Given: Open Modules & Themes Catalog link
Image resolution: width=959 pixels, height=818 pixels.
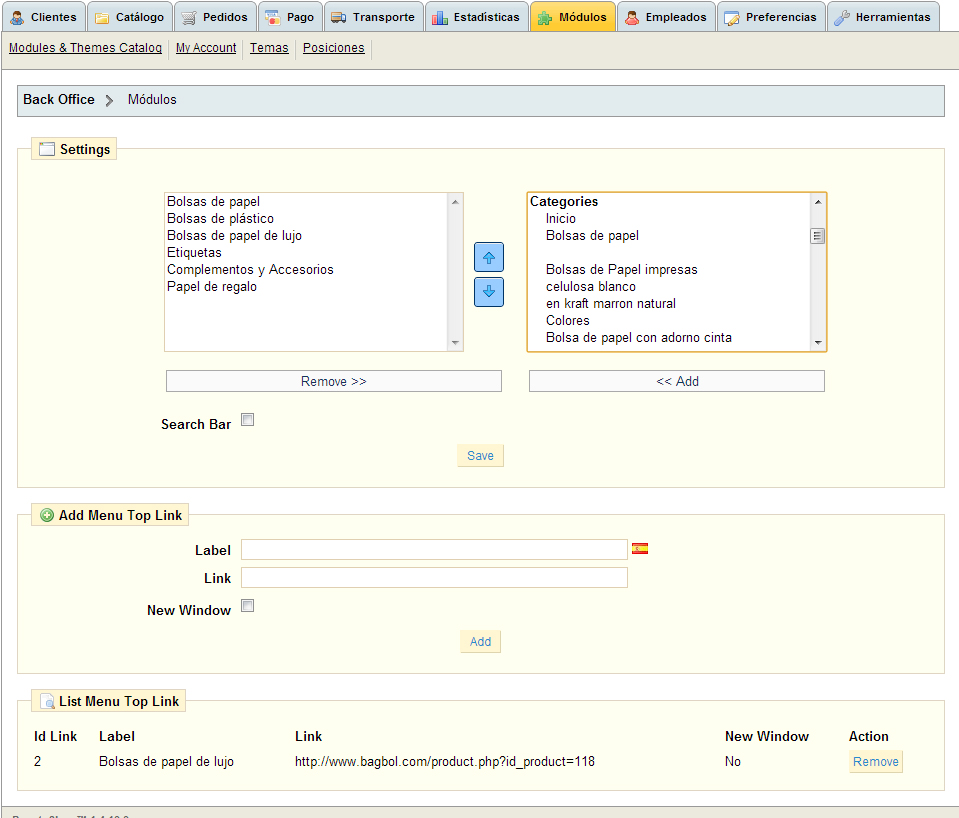Looking at the screenshot, I should pyautogui.click(x=85, y=48).
